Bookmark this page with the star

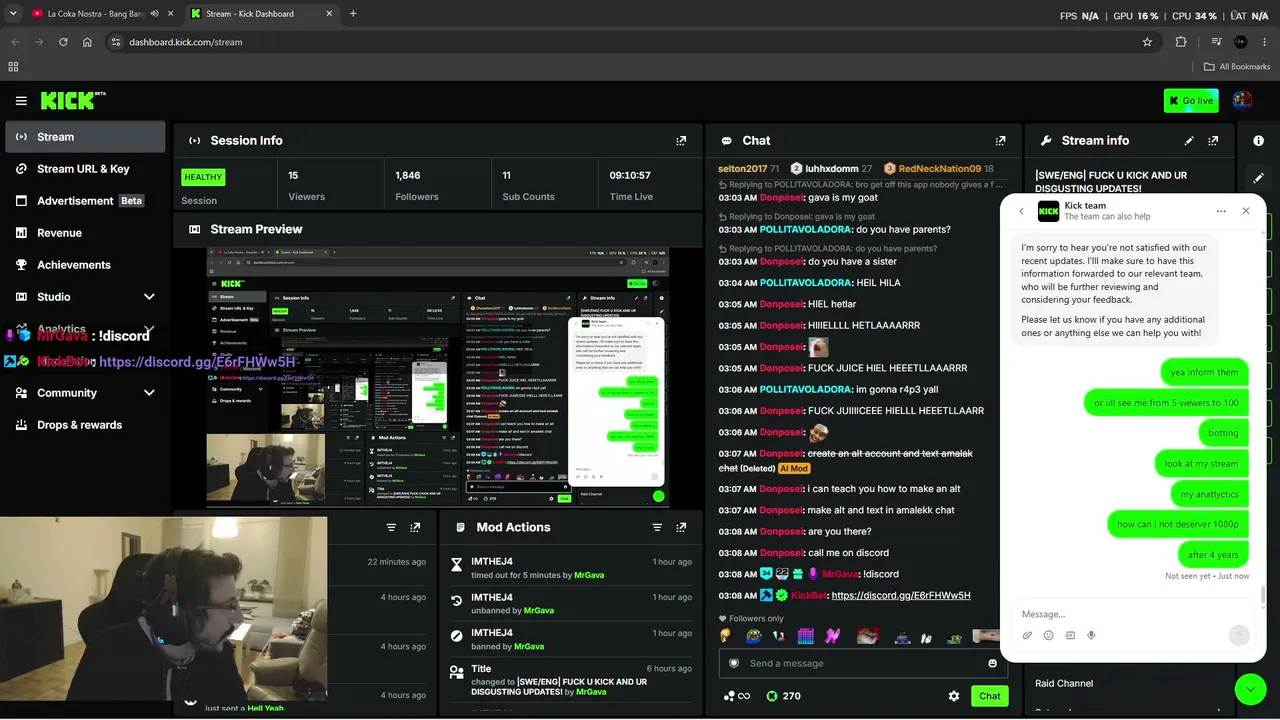tap(1147, 42)
